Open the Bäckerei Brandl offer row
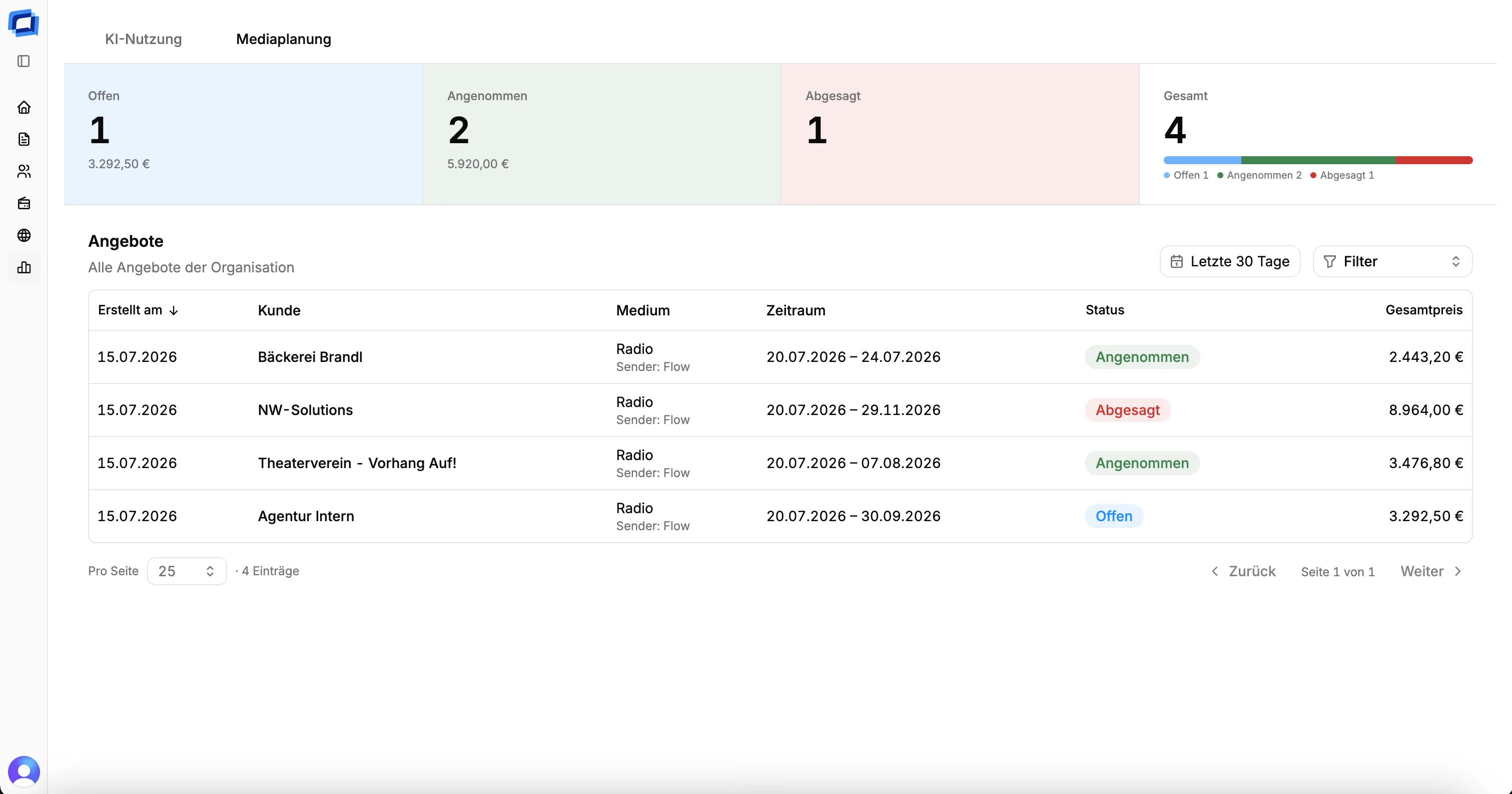Viewport: 1512px width, 794px height. [x=780, y=357]
